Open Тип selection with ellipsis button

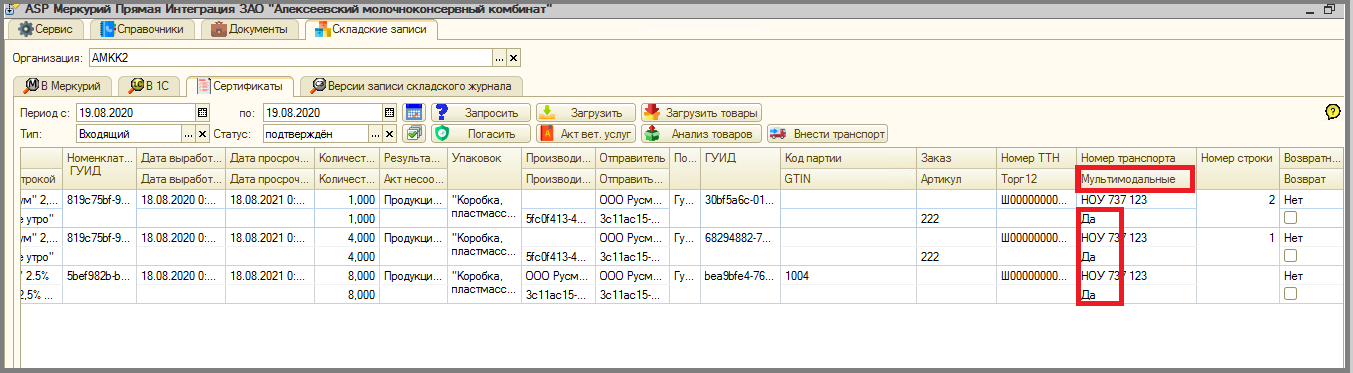click(x=189, y=133)
